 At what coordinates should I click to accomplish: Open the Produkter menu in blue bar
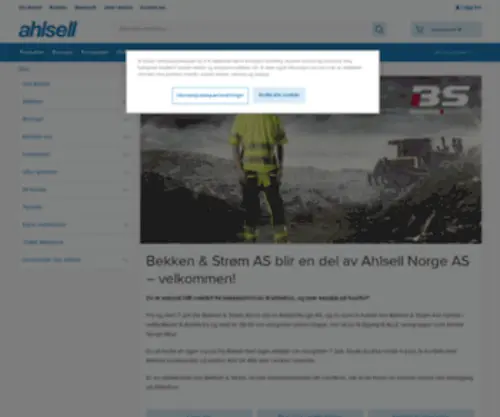point(32,52)
